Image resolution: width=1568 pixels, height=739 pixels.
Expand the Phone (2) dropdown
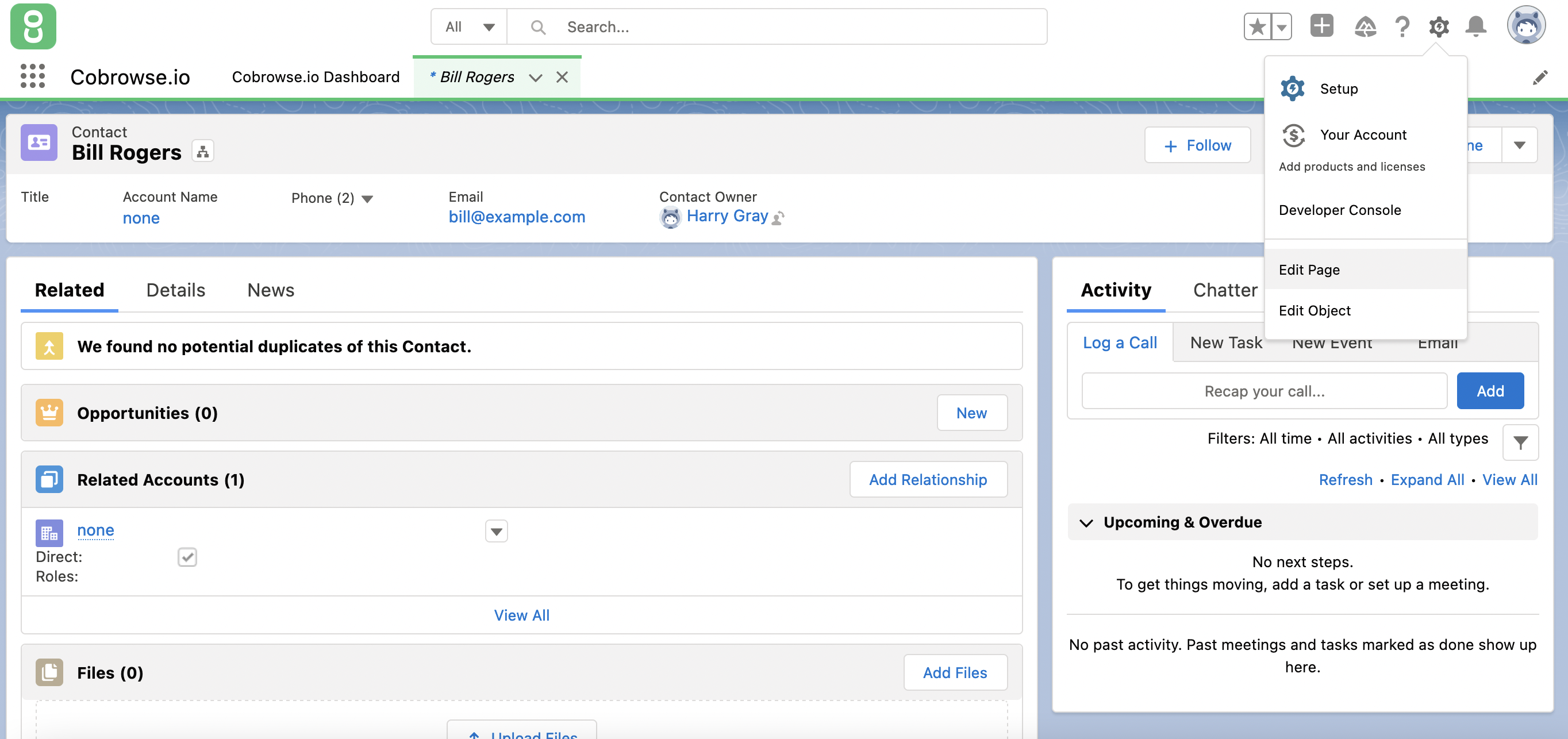[x=367, y=198]
